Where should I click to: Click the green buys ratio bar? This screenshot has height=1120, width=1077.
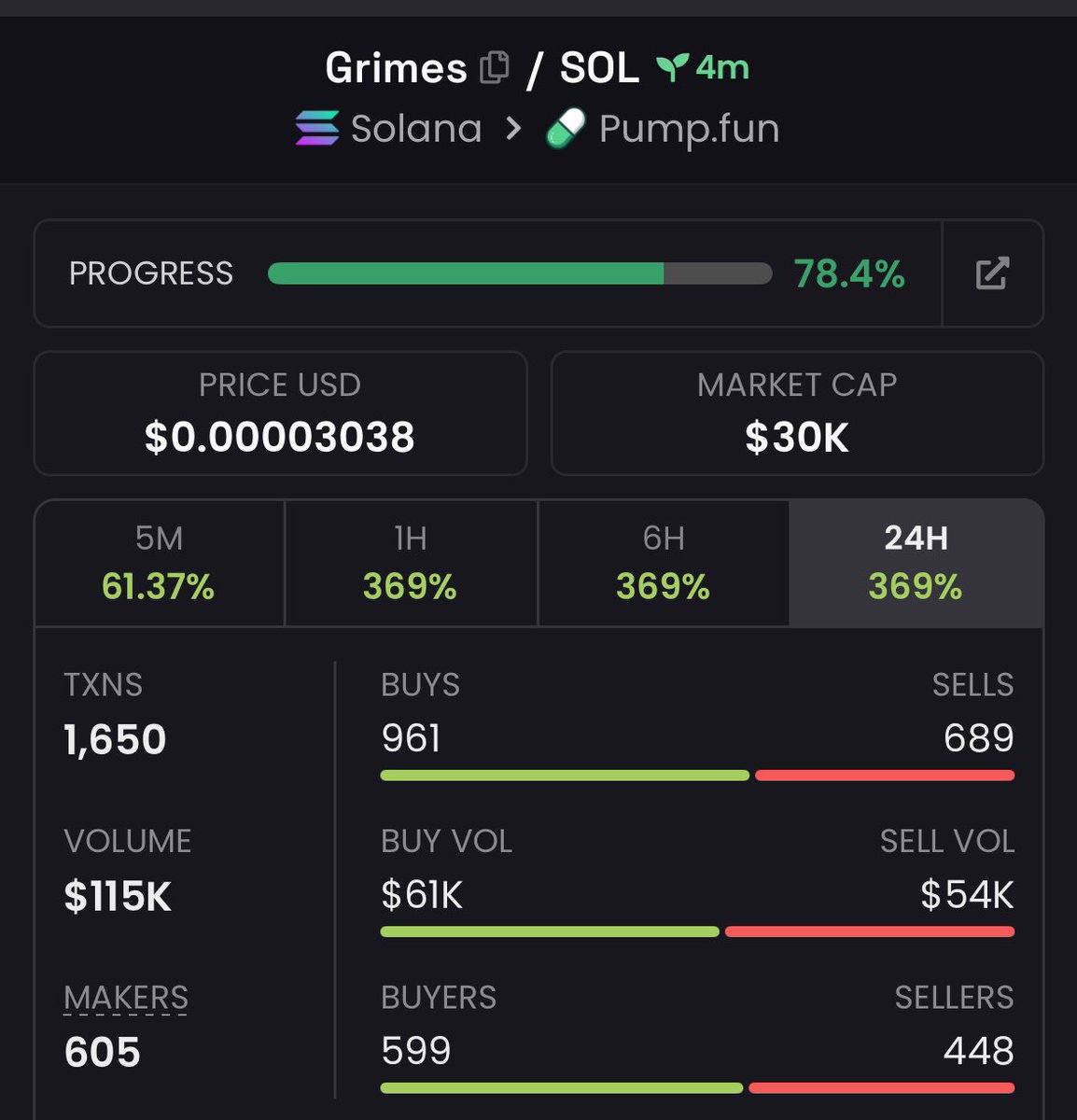564,776
